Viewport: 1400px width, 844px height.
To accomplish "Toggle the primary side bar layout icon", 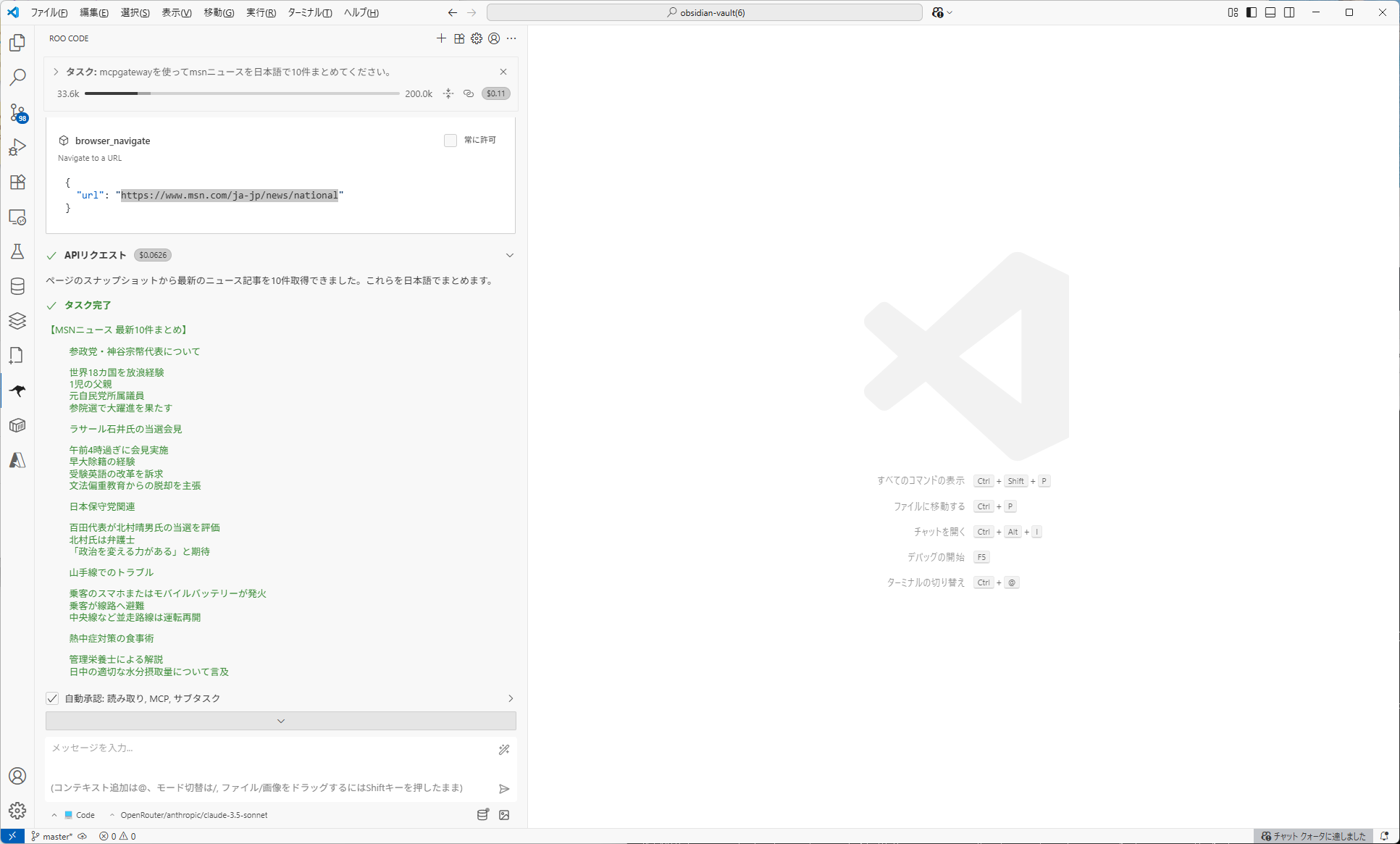I will point(1252,12).
